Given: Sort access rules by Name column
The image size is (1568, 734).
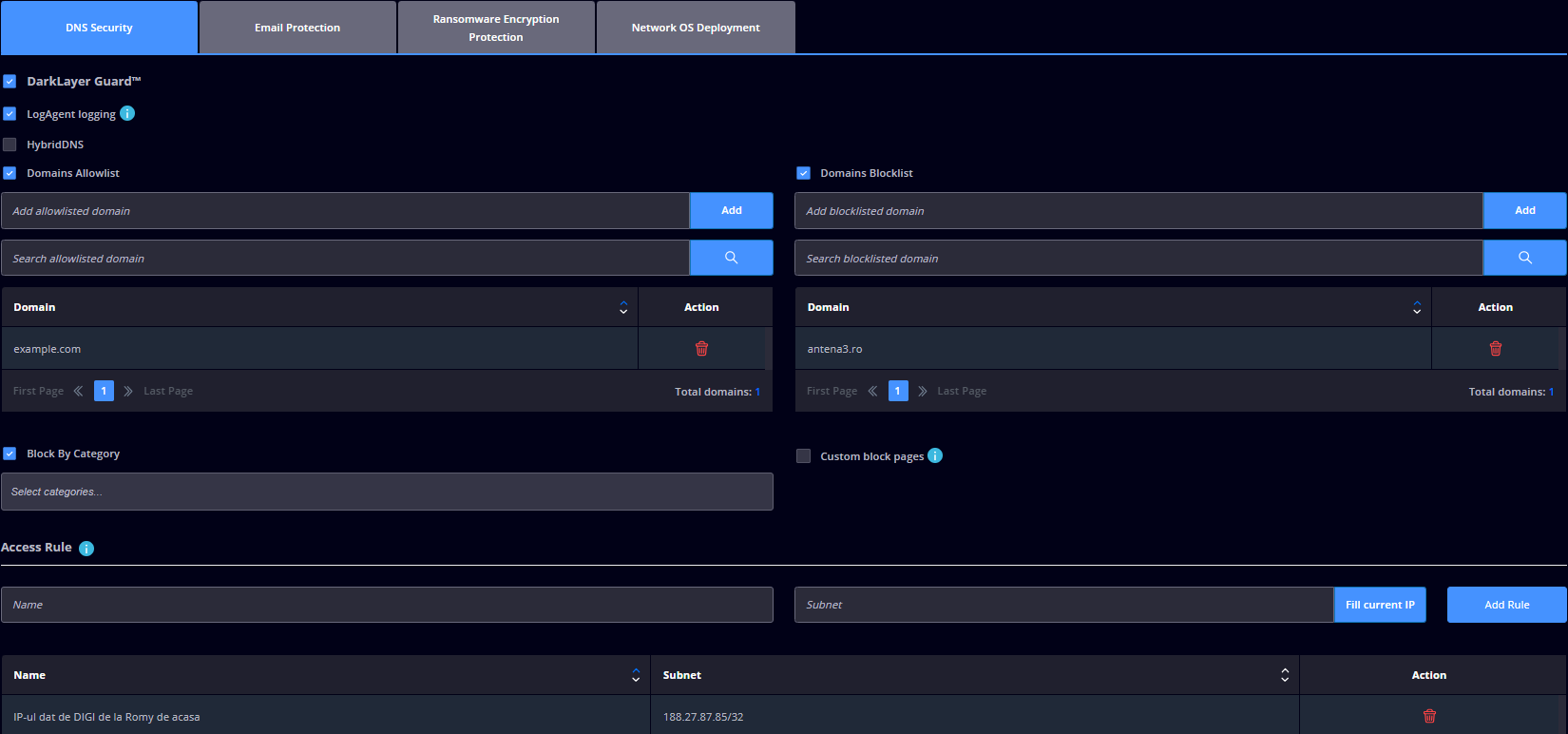Looking at the screenshot, I should tap(636, 675).
